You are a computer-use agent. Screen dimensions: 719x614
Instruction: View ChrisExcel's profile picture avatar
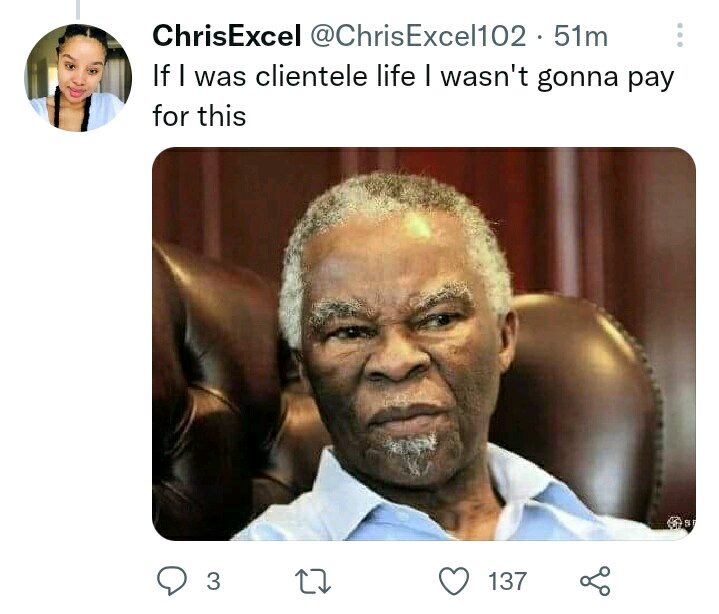point(78,78)
